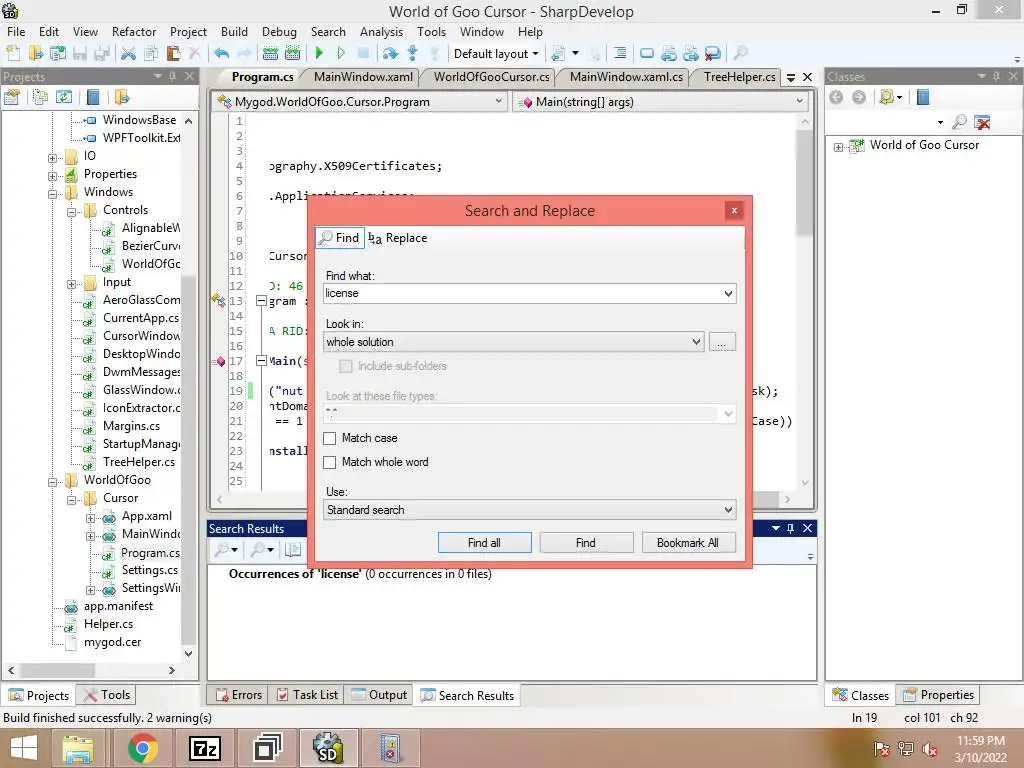Viewport: 1024px width, 768px height.
Task: Click back navigation arrow in Classes panel
Action: click(836, 97)
